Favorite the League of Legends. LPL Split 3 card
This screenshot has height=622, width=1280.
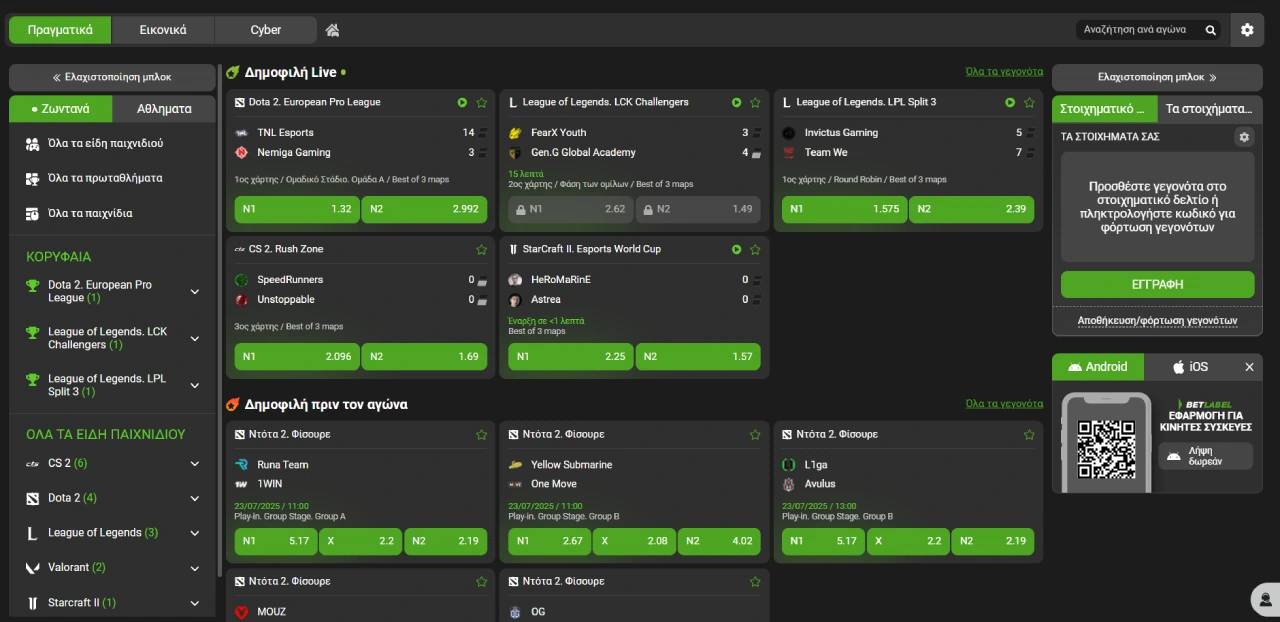pos(1029,102)
